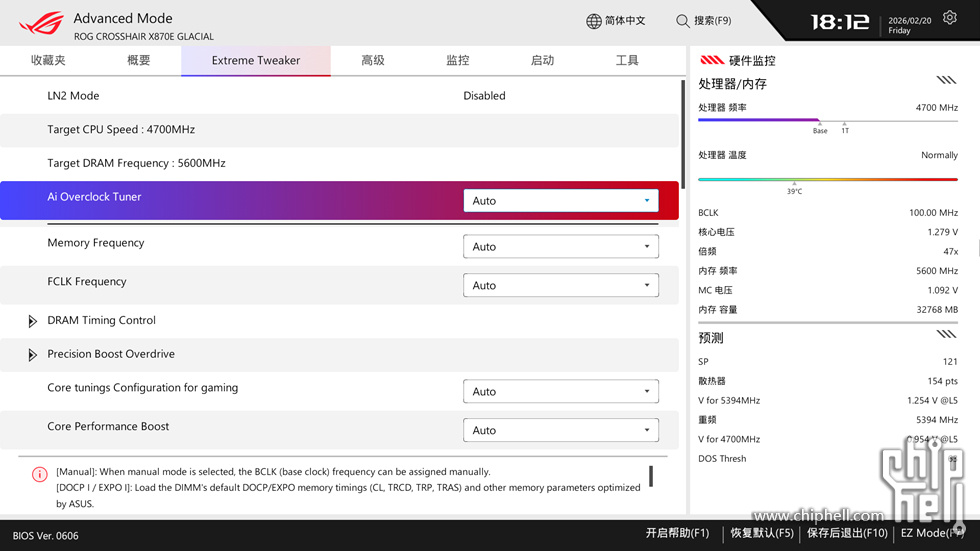
Task: Click the info icon beside help text
Action: (x=39, y=475)
